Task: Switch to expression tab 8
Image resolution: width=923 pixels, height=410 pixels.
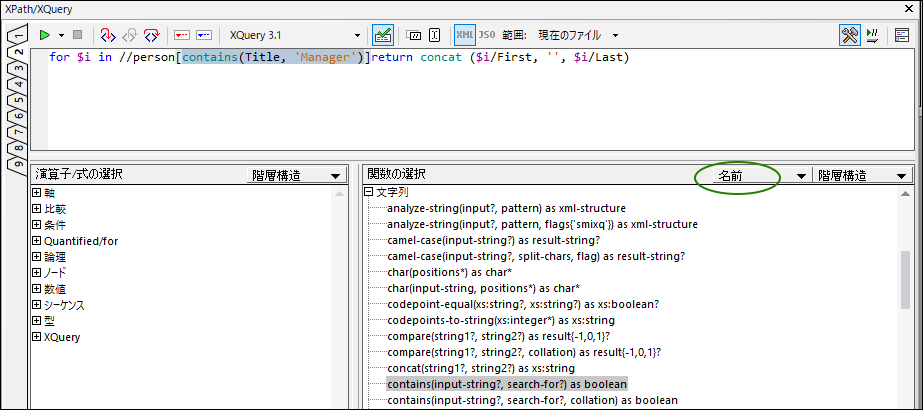Action: 18,148
